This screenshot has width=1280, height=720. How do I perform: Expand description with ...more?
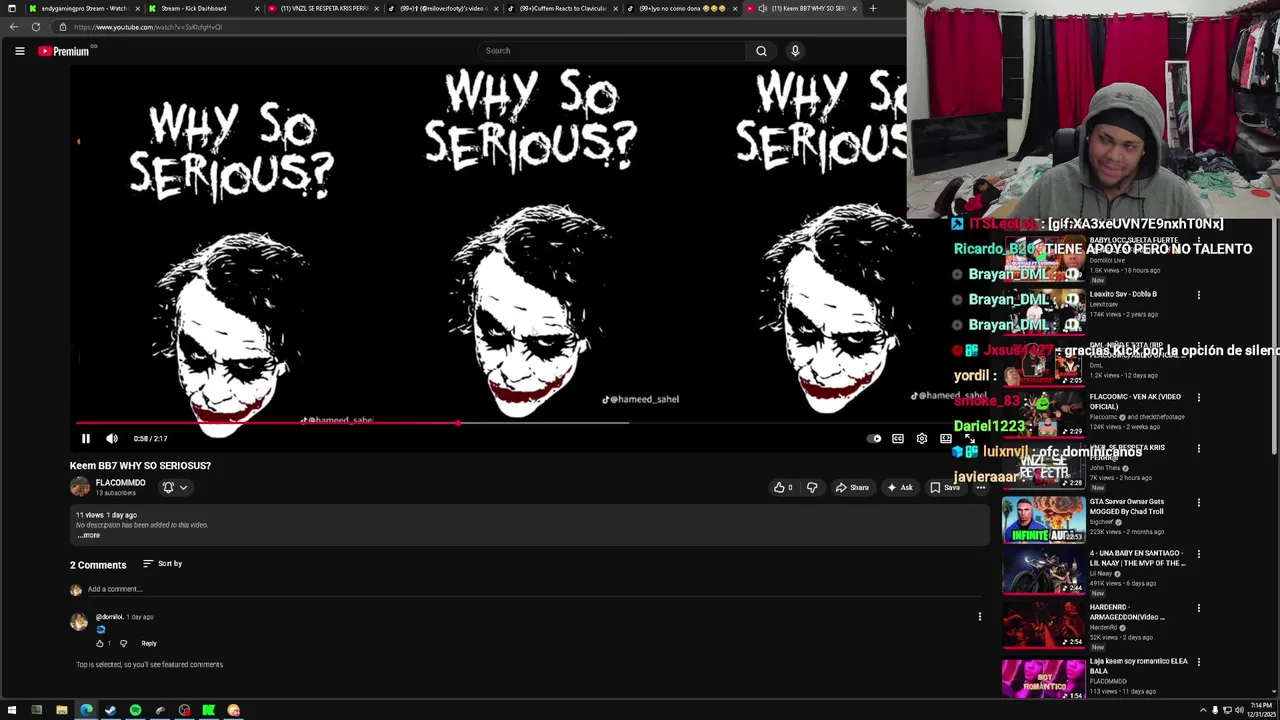pos(89,535)
